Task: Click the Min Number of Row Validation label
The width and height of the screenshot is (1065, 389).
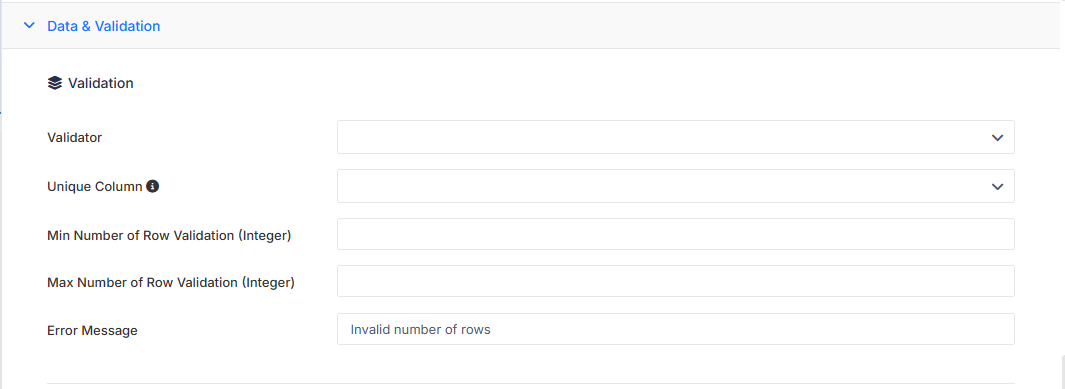Action: (169, 235)
